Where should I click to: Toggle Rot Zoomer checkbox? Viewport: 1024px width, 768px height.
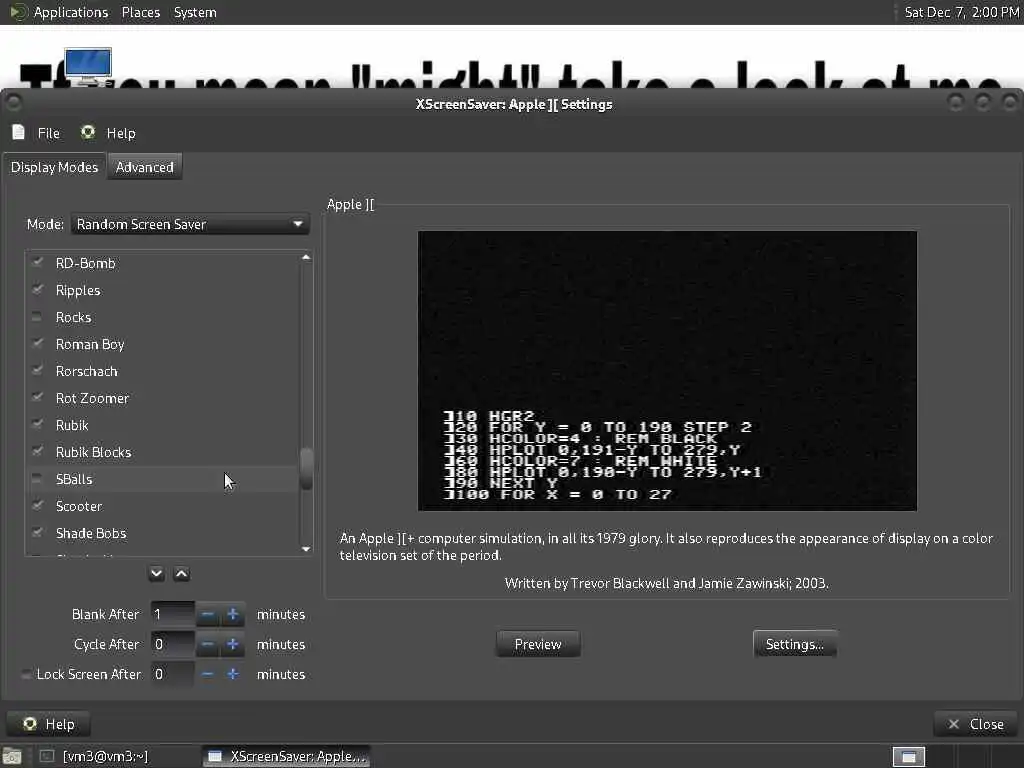tap(38, 397)
